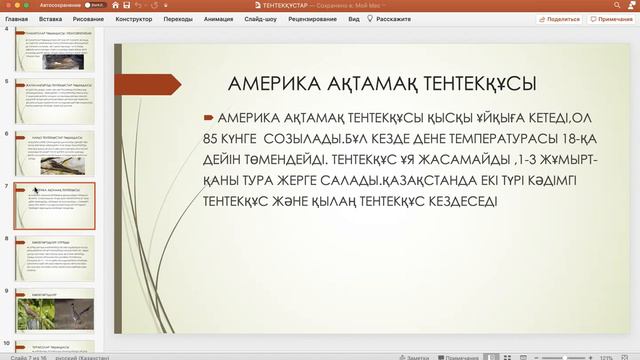The height and width of the screenshot is (360, 640).
Task: Click the body text paragraph on the slide
Action: tap(400, 160)
